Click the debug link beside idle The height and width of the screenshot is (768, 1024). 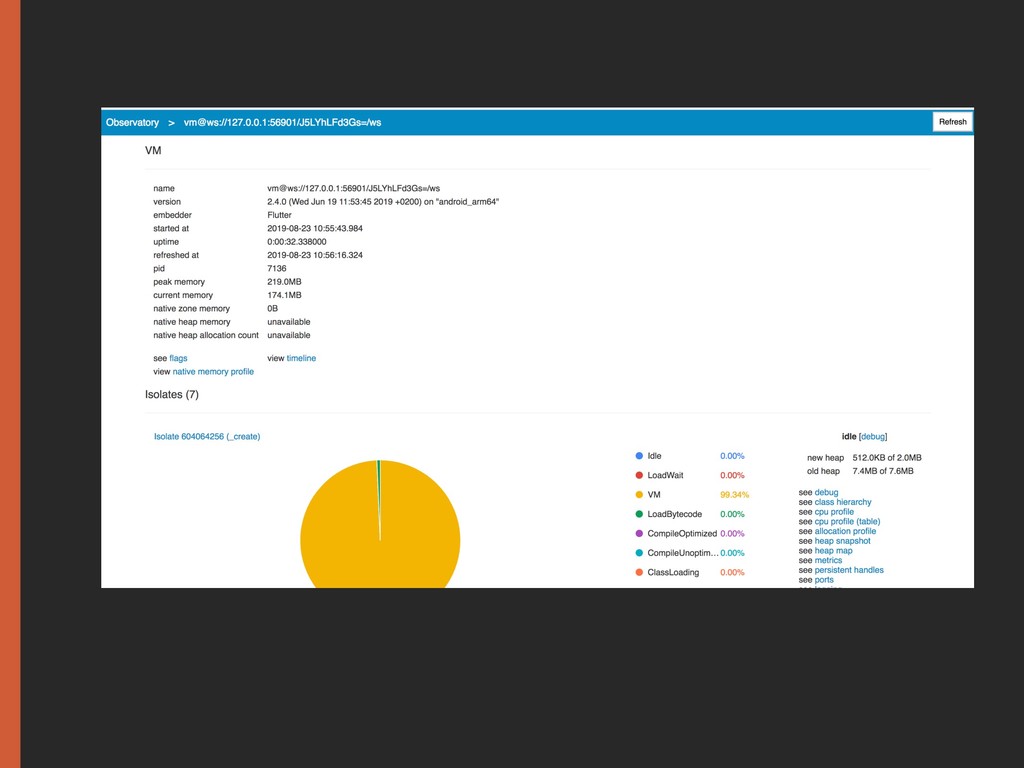pos(873,437)
